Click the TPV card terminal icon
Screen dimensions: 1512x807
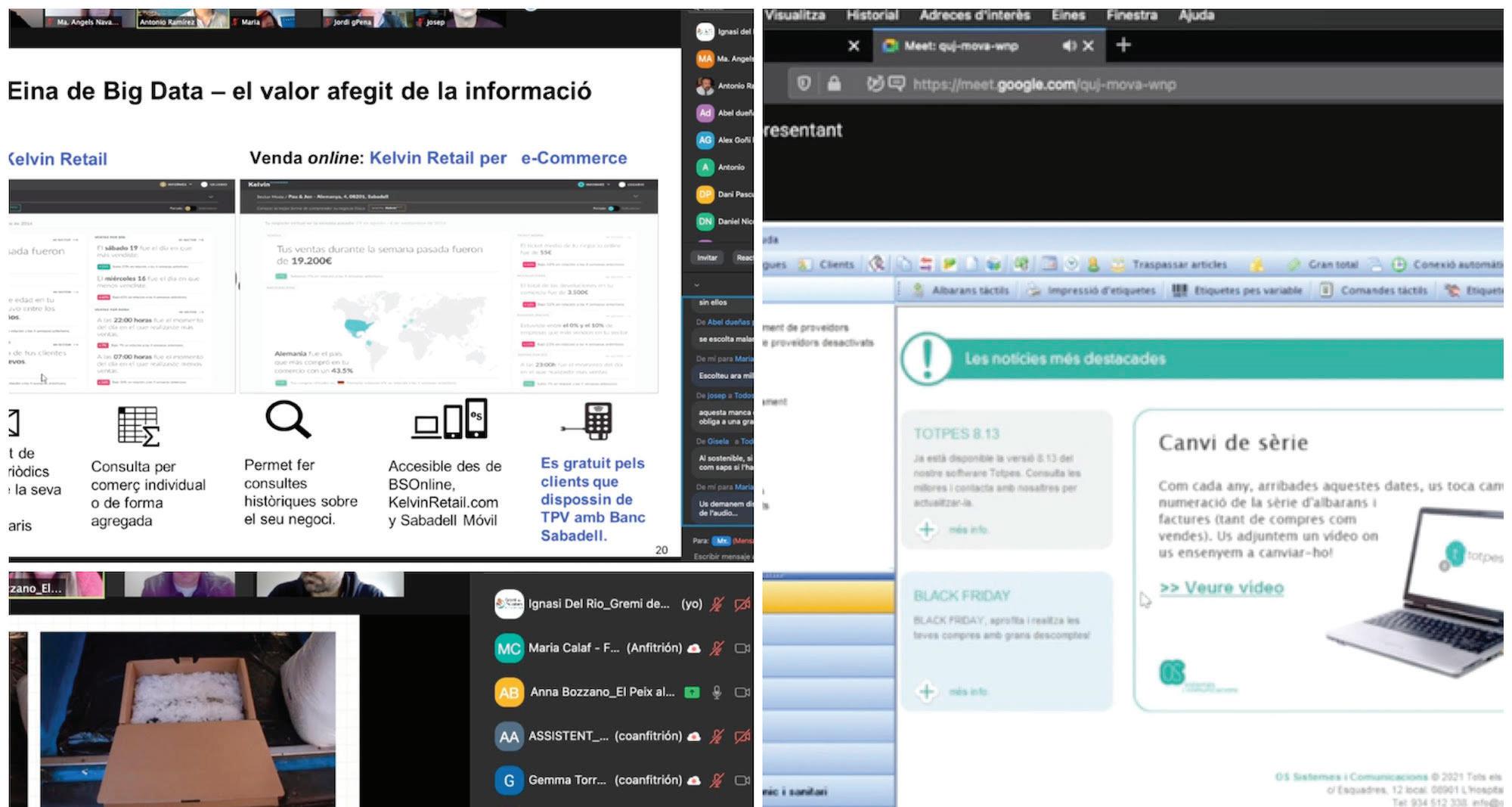[x=588, y=421]
